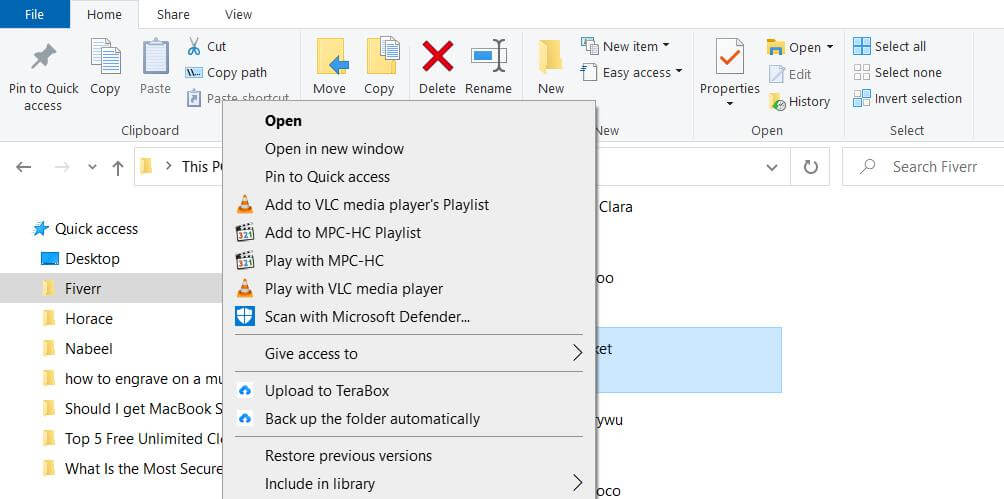
Task: Click the Copy icon in Clipboard group
Action: click(x=106, y=56)
